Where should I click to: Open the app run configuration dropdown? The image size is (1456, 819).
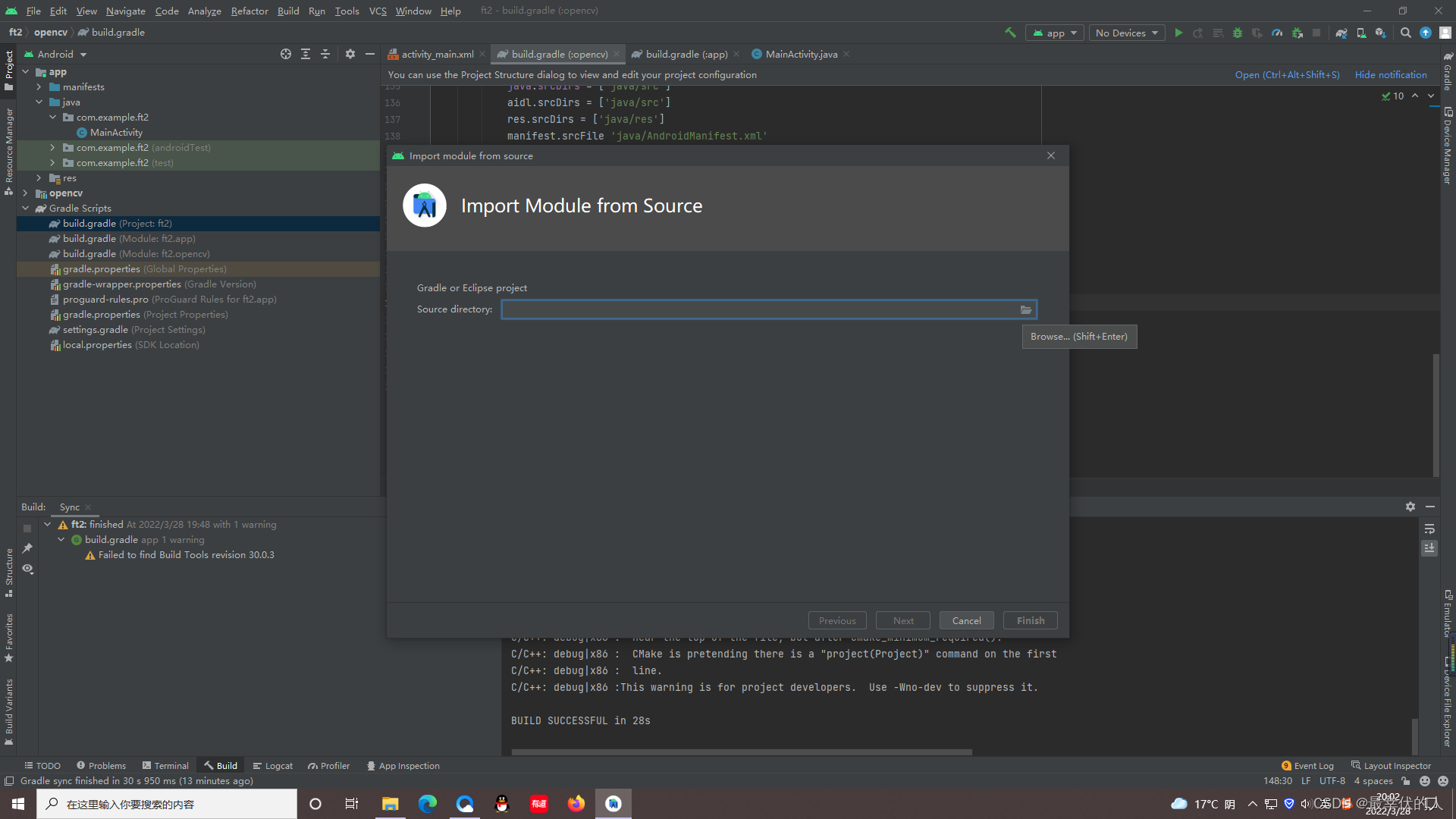point(1055,33)
